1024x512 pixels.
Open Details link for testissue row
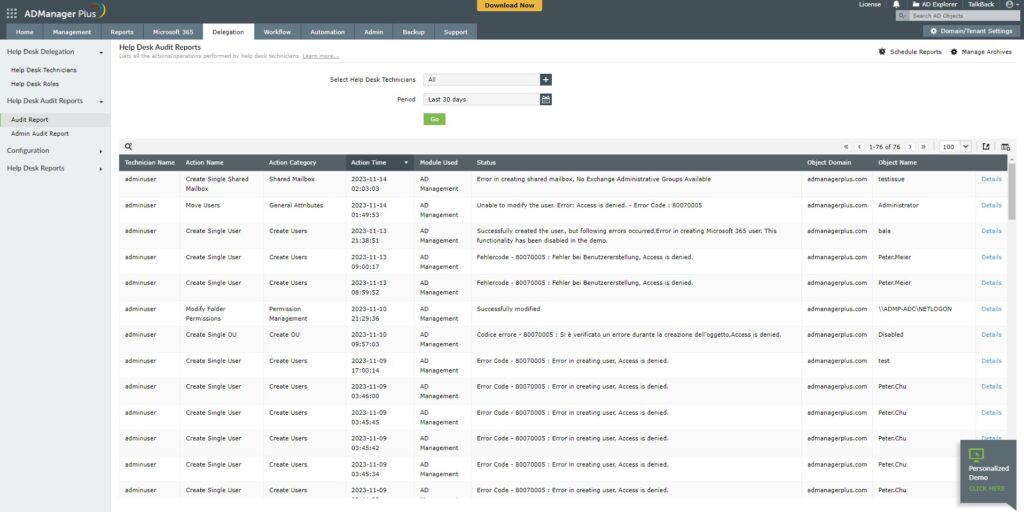[990, 179]
